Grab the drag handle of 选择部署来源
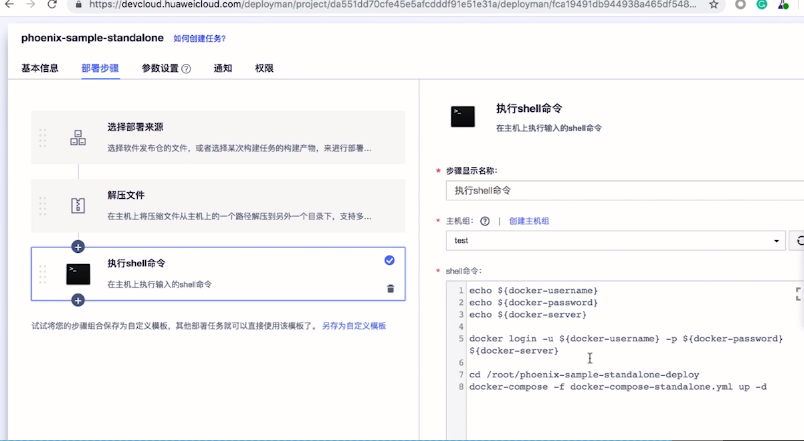The height and width of the screenshot is (441, 804). pos(43,137)
